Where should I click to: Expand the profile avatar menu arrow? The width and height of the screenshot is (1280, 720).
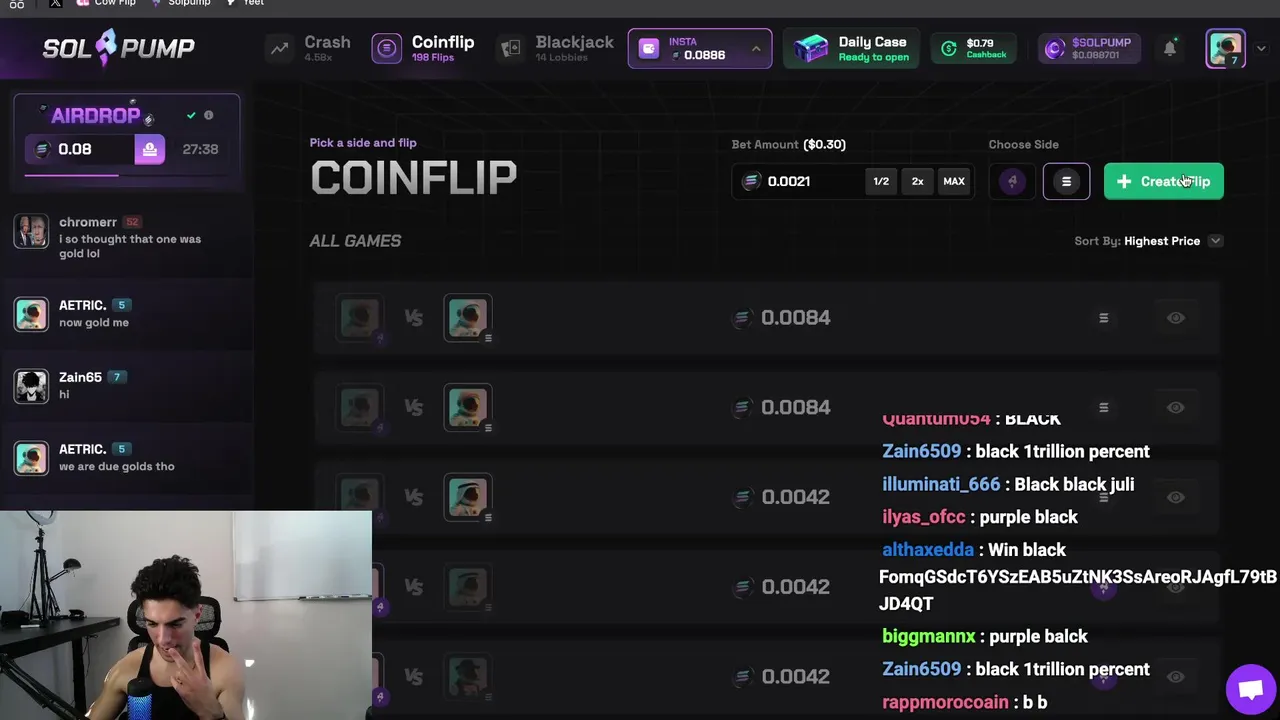pyautogui.click(x=1261, y=48)
